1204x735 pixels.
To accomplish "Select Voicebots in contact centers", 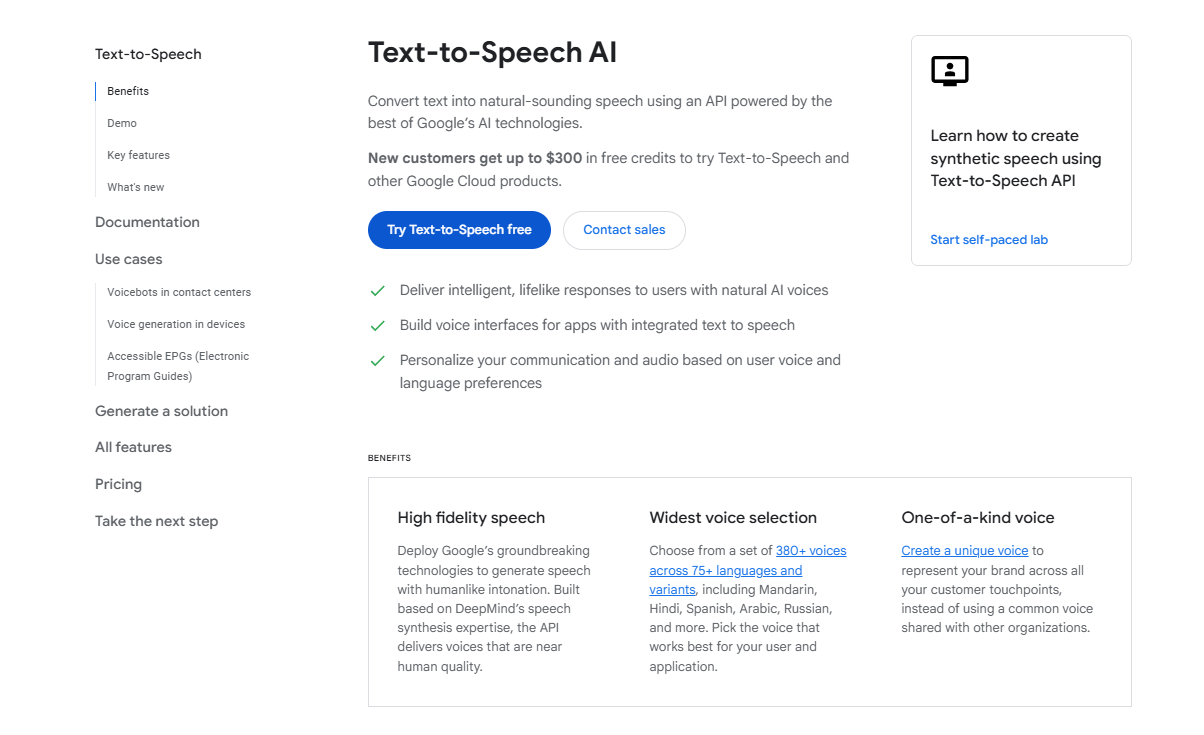I will point(178,292).
